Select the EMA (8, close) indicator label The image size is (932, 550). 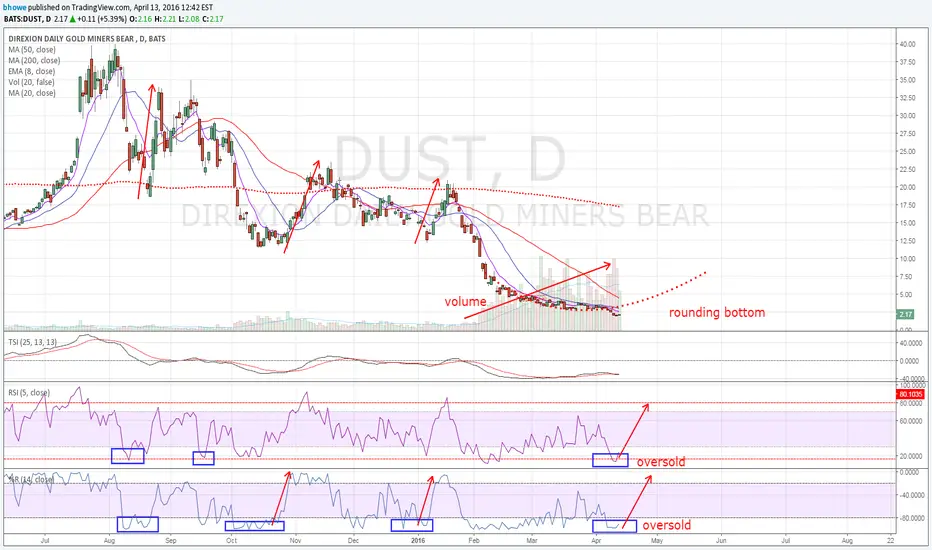pos(32,71)
